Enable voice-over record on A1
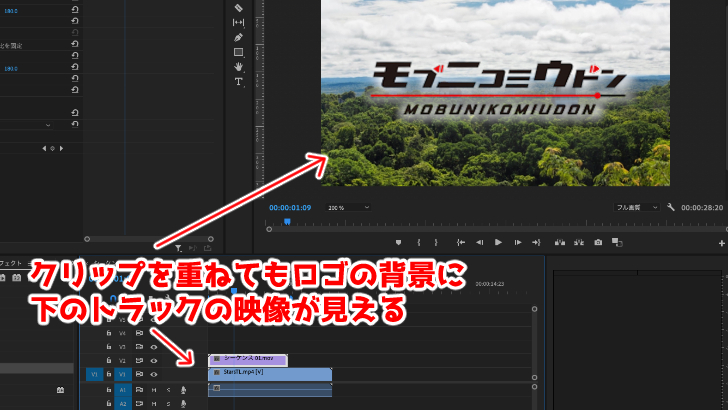 click(x=183, y=390)
